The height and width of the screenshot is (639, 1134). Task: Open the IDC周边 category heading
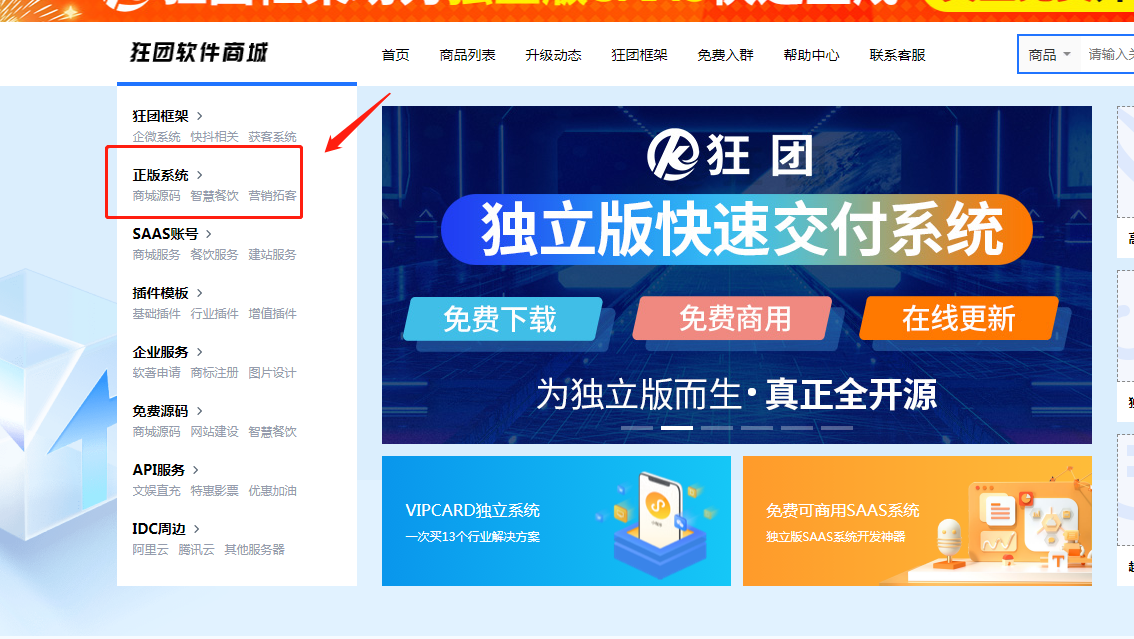[159, 529]
